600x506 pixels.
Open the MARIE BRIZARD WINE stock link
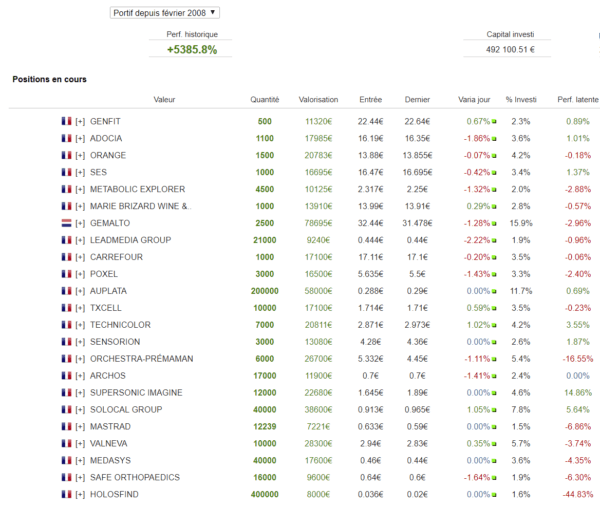[x=140, y=206]
